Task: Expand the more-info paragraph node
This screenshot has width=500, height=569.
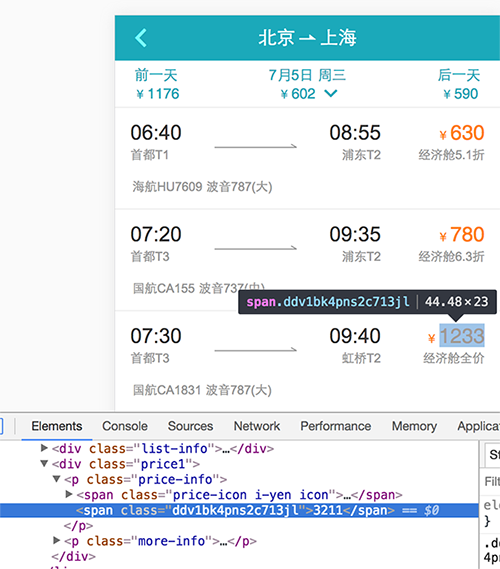Action: 56,540
